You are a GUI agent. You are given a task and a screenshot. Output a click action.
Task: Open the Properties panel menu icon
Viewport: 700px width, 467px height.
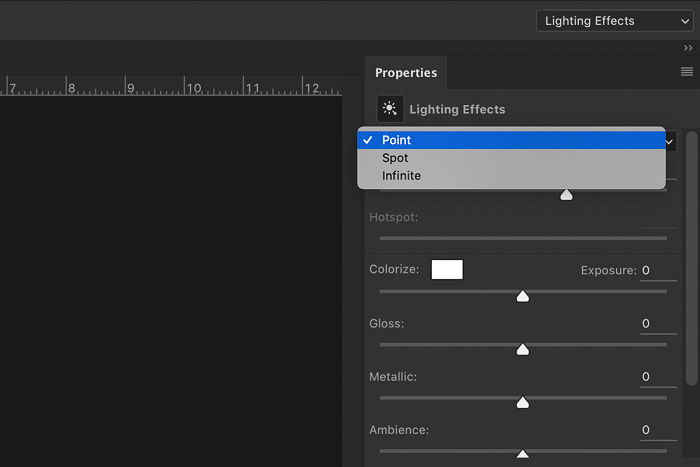(687, 71)
